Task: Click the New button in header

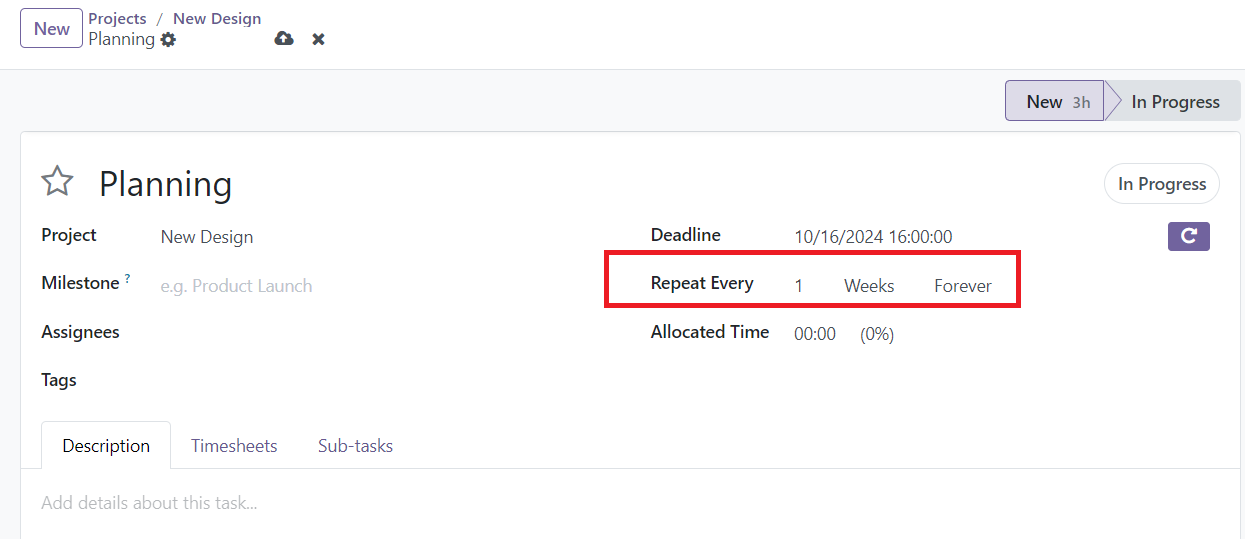Action: pos(51,29)
